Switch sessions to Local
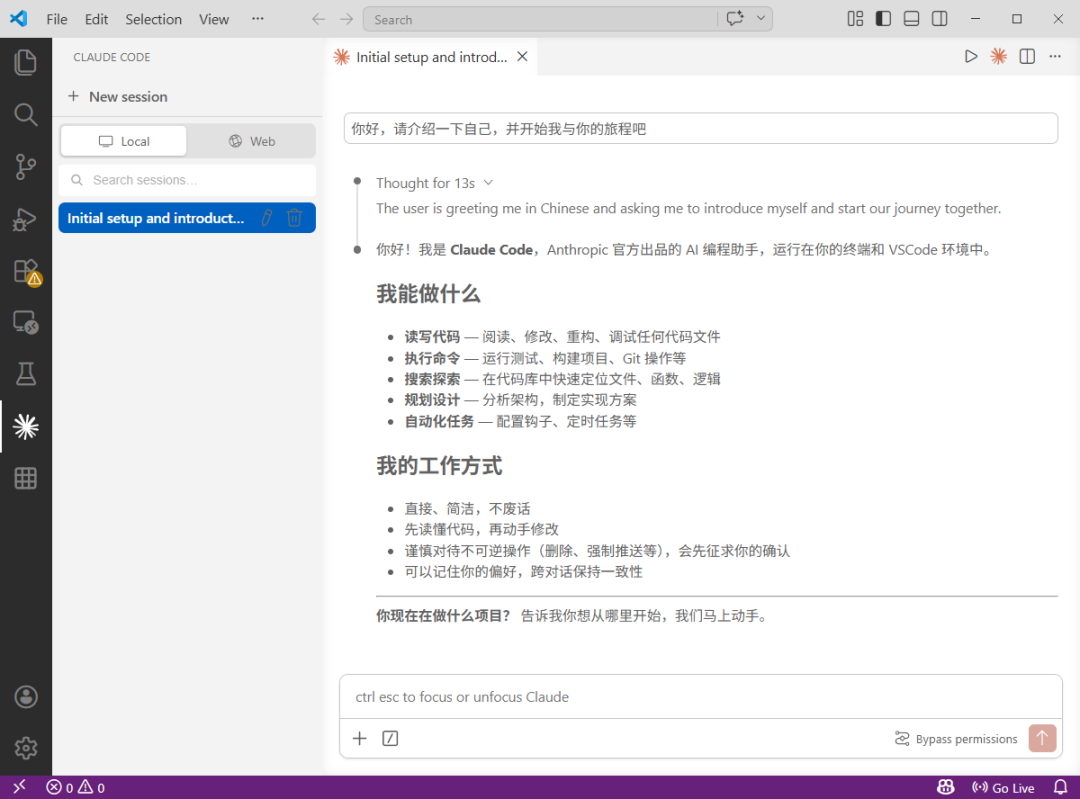1080x799 pixels. click(124, 141)
